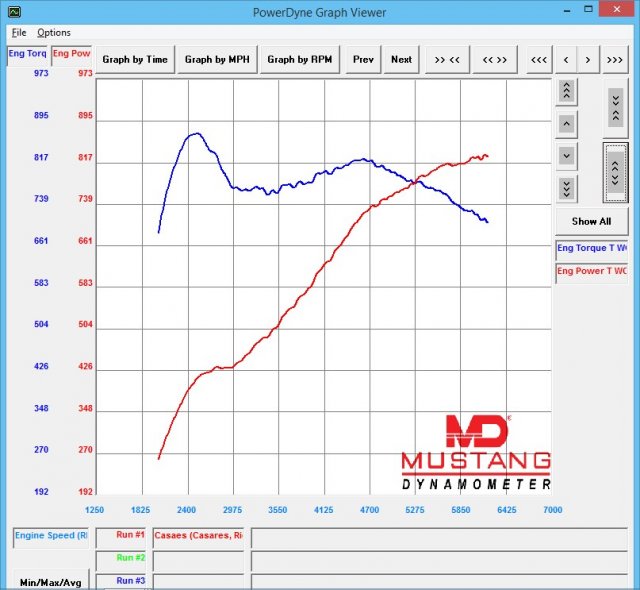The height and width of the screenshot is (590, 640).
Task: Click the Graph by Time button
Action: pyautogui.click(x=135, y=59)
